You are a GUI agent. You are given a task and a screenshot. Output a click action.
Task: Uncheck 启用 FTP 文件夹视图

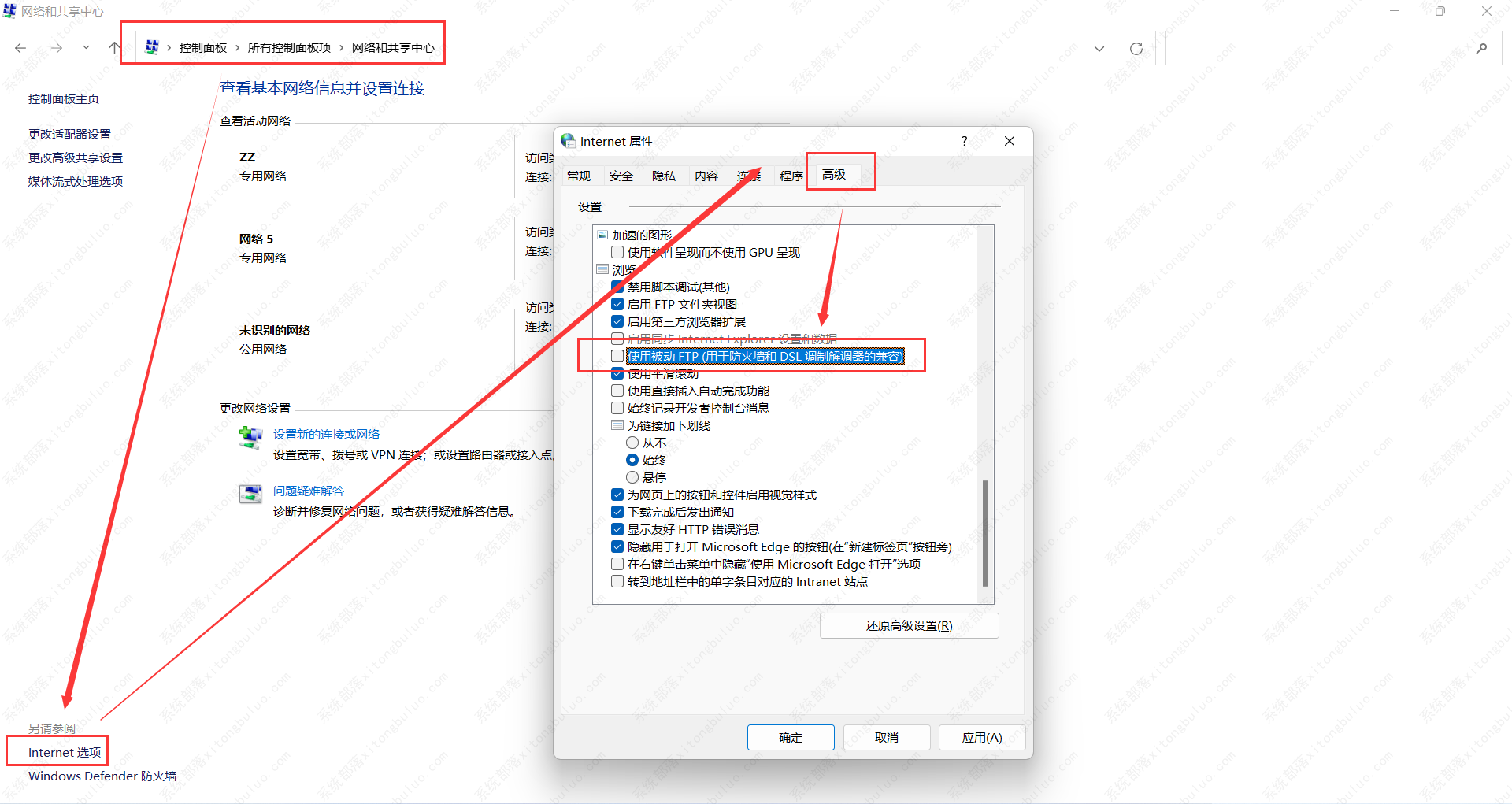617,304
